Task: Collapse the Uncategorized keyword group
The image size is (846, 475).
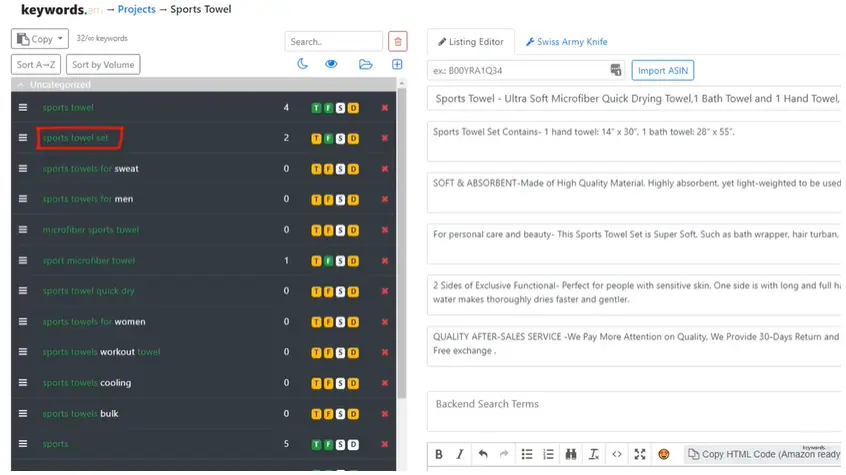Action: click(22, 85)
